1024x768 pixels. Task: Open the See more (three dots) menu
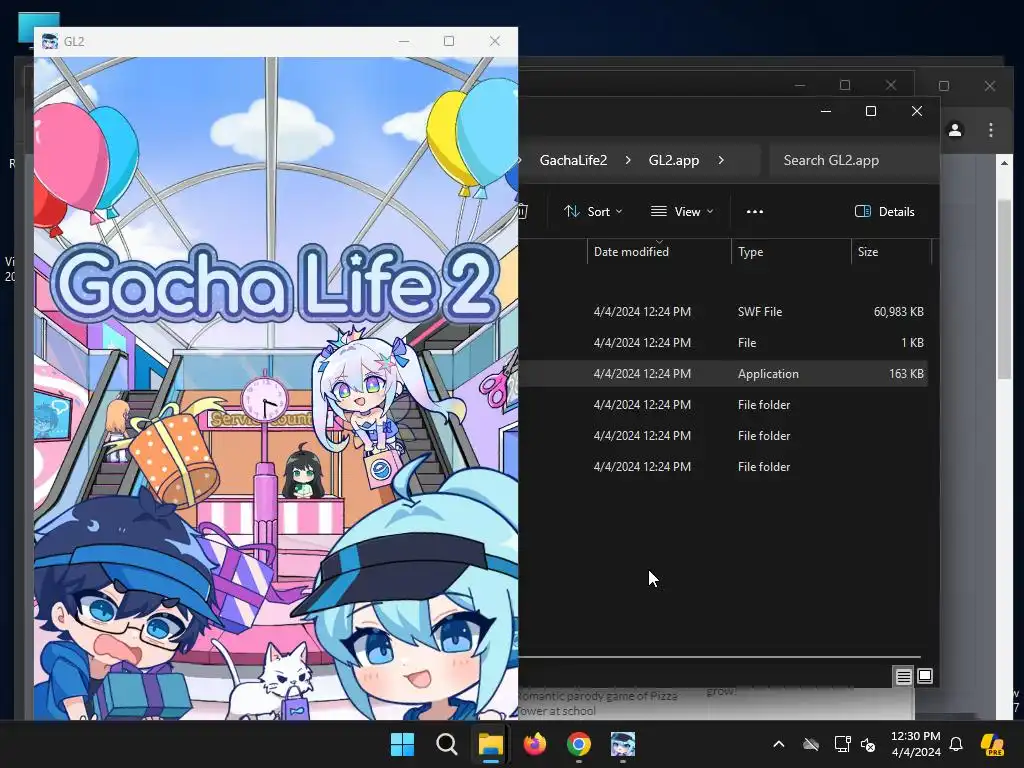click(755, 212)
